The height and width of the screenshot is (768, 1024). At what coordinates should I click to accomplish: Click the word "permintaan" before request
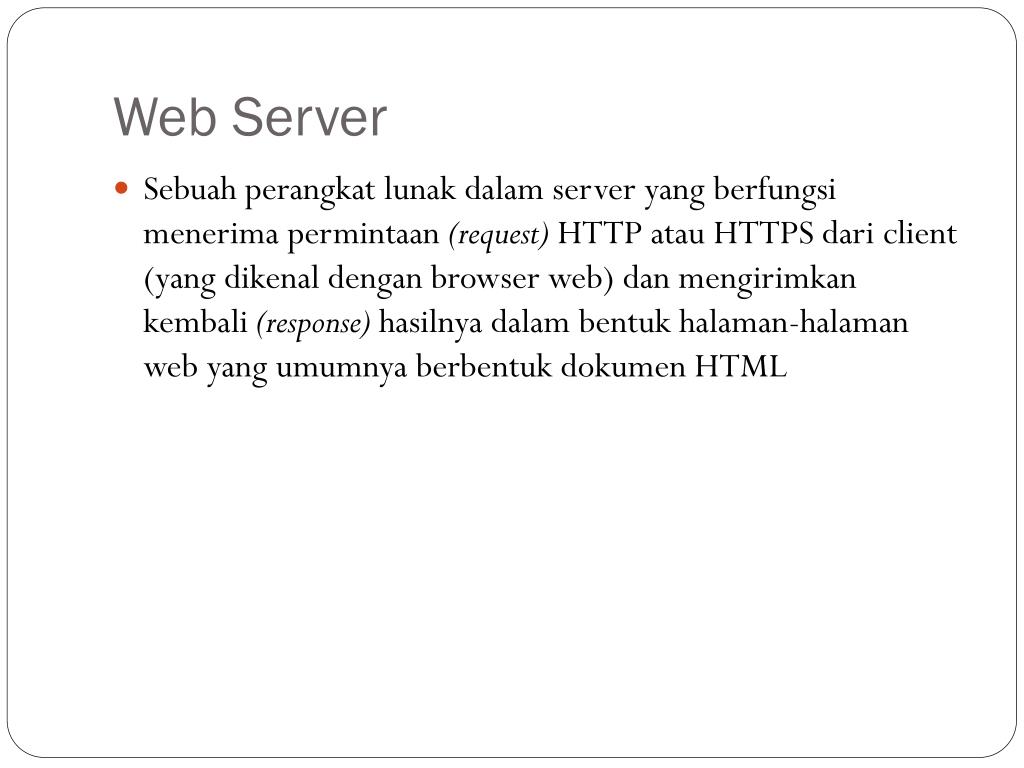click(x=364, y=235)
